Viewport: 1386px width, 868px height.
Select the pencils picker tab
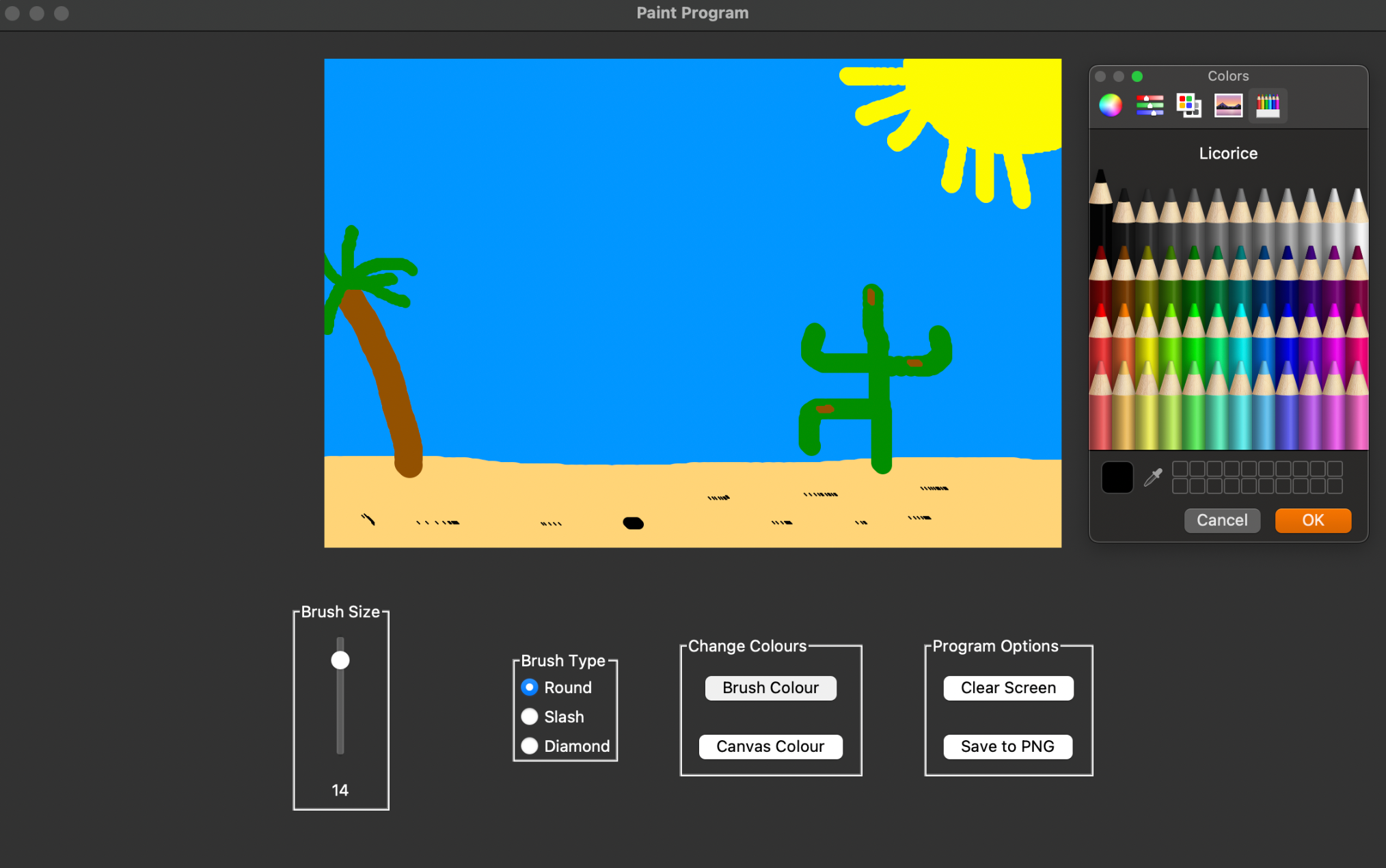pyautogui.click(x=1267, y=105)
